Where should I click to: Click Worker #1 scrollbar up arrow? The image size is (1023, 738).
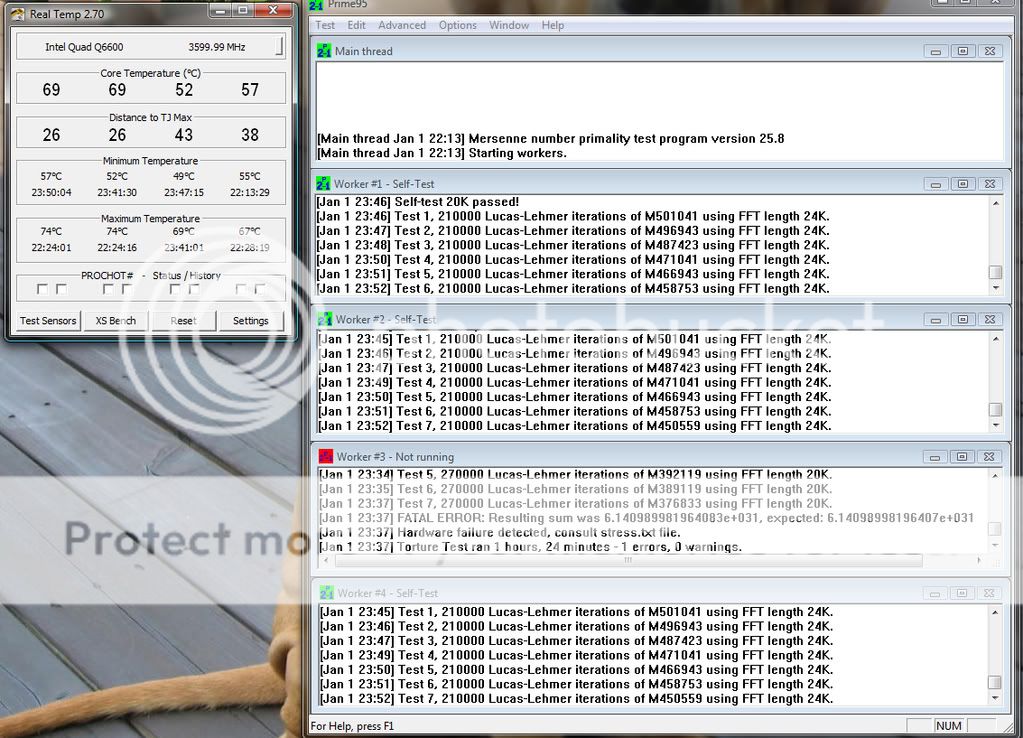pos(996,203)
